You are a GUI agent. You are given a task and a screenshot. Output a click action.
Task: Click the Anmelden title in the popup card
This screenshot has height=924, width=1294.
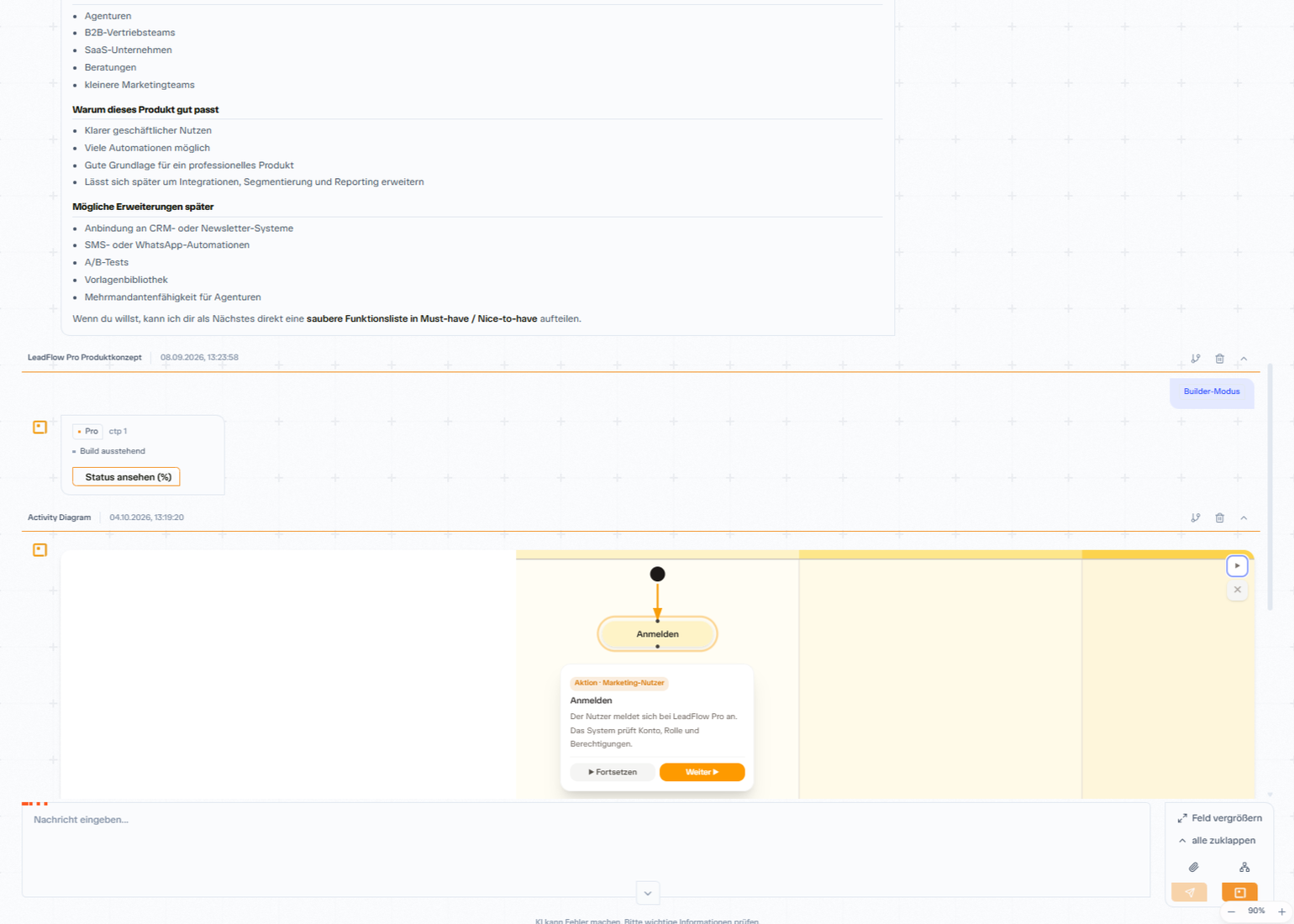(x=591, y=701)
